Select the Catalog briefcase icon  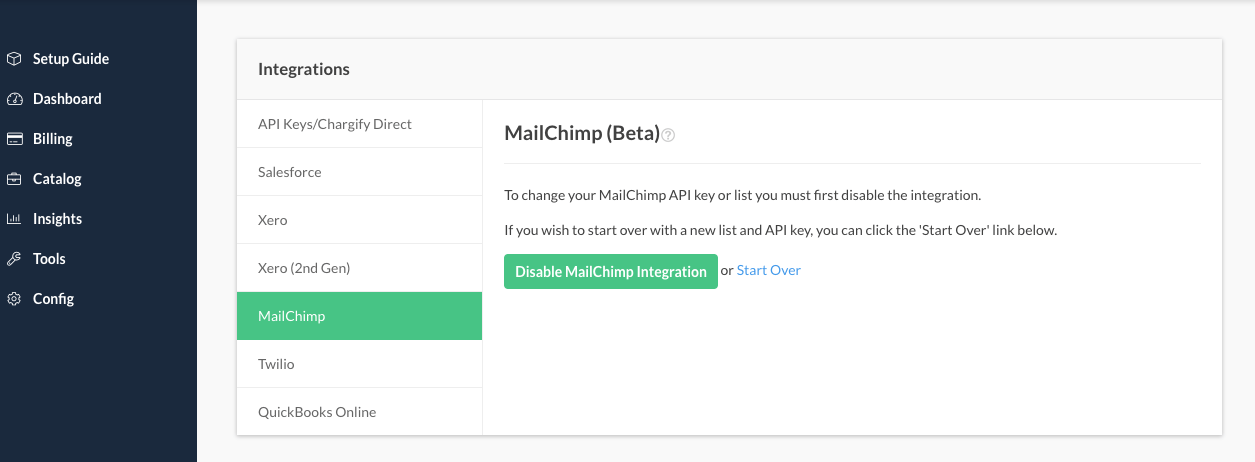pos(14,179)
